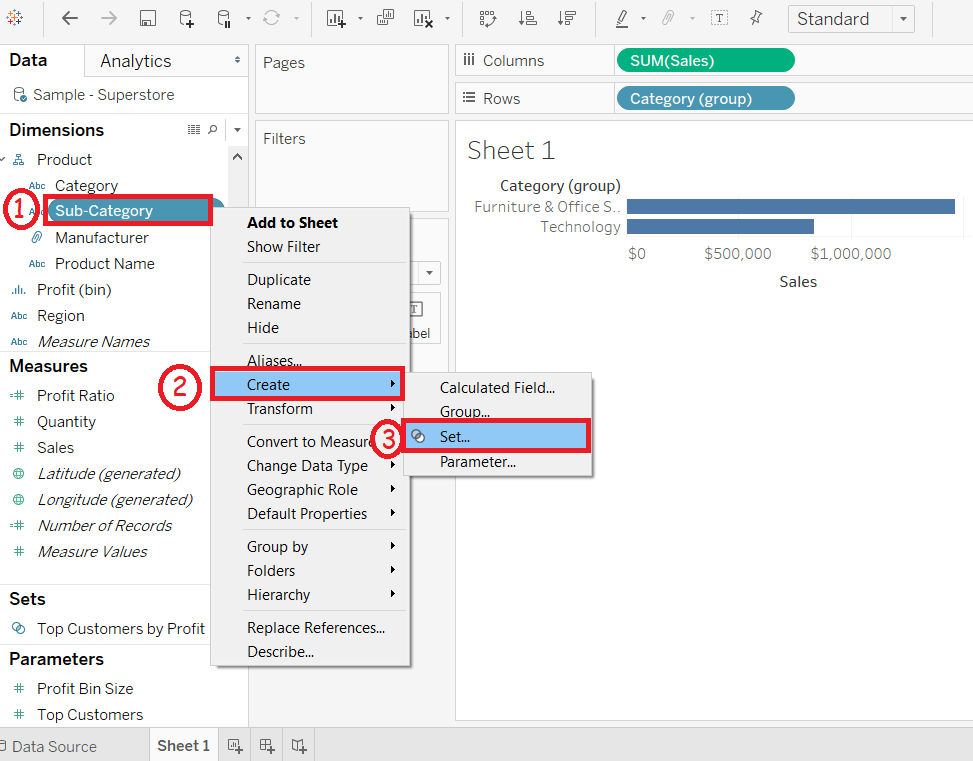Click the SUM(Sales) pill on Columns
973x761 pixels.
pos(705,61)
